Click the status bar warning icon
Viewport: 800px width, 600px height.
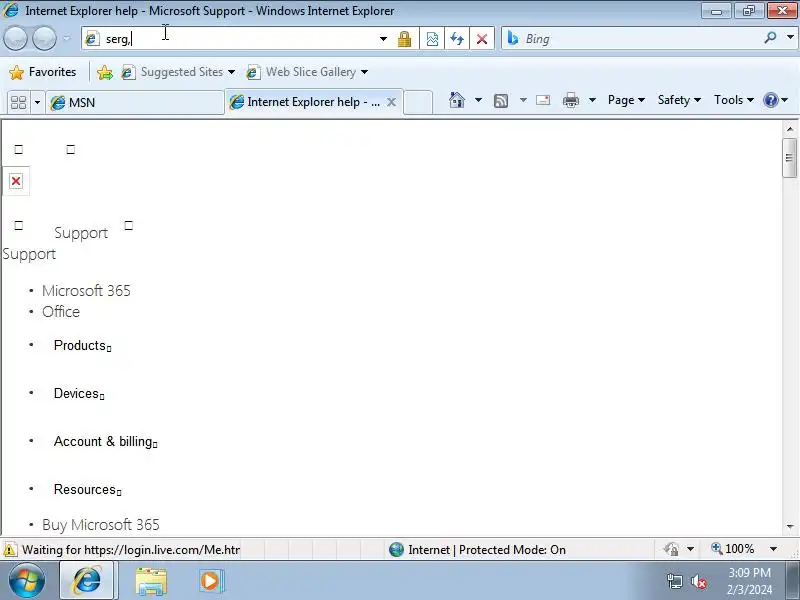coord(10,550)
